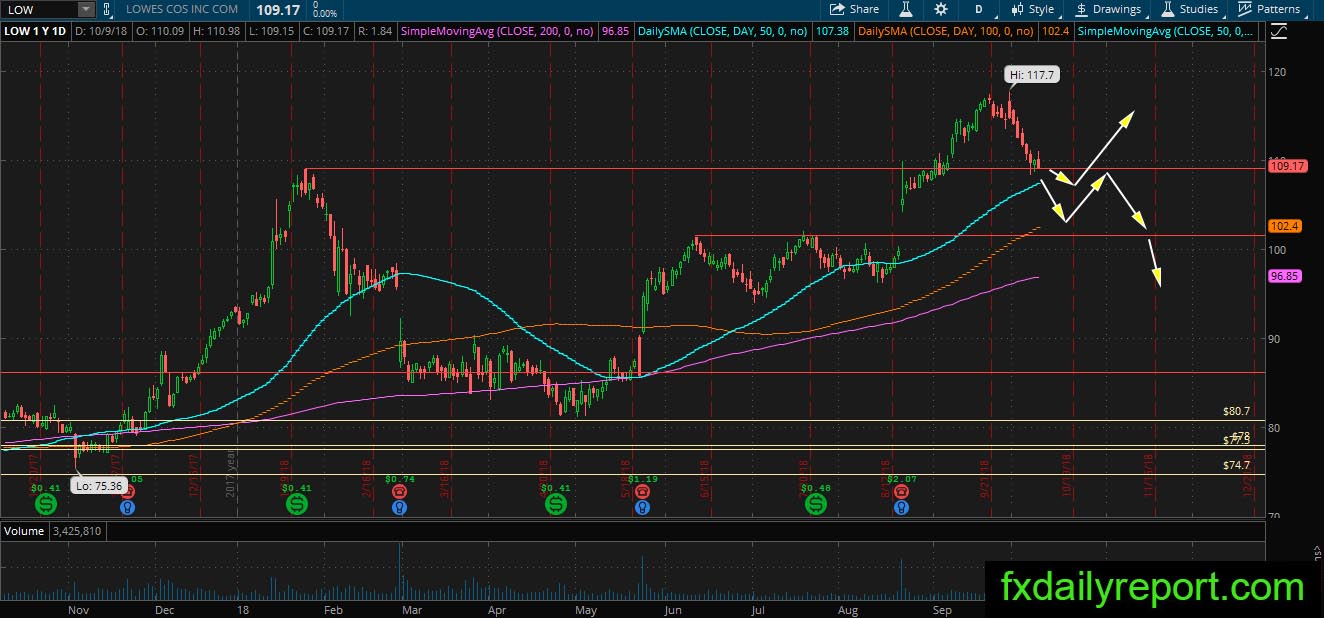Click the Volume subgraph label
Image resolution: width=1324 pixels, height=618 pixels.
23,531
